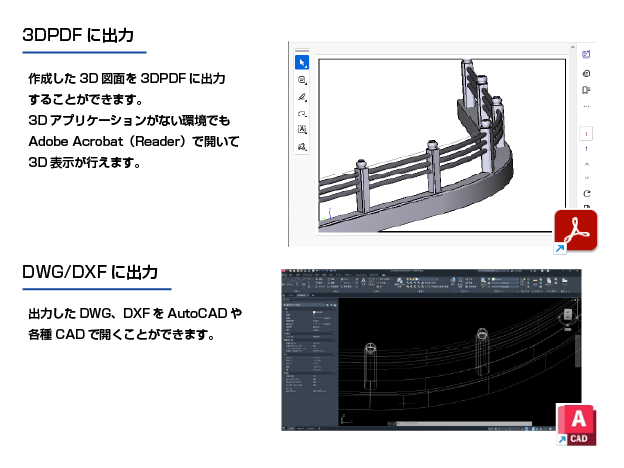
Task: Pick the freehand draw loop tool in Acrobat
Action: [x=302, y=113]
